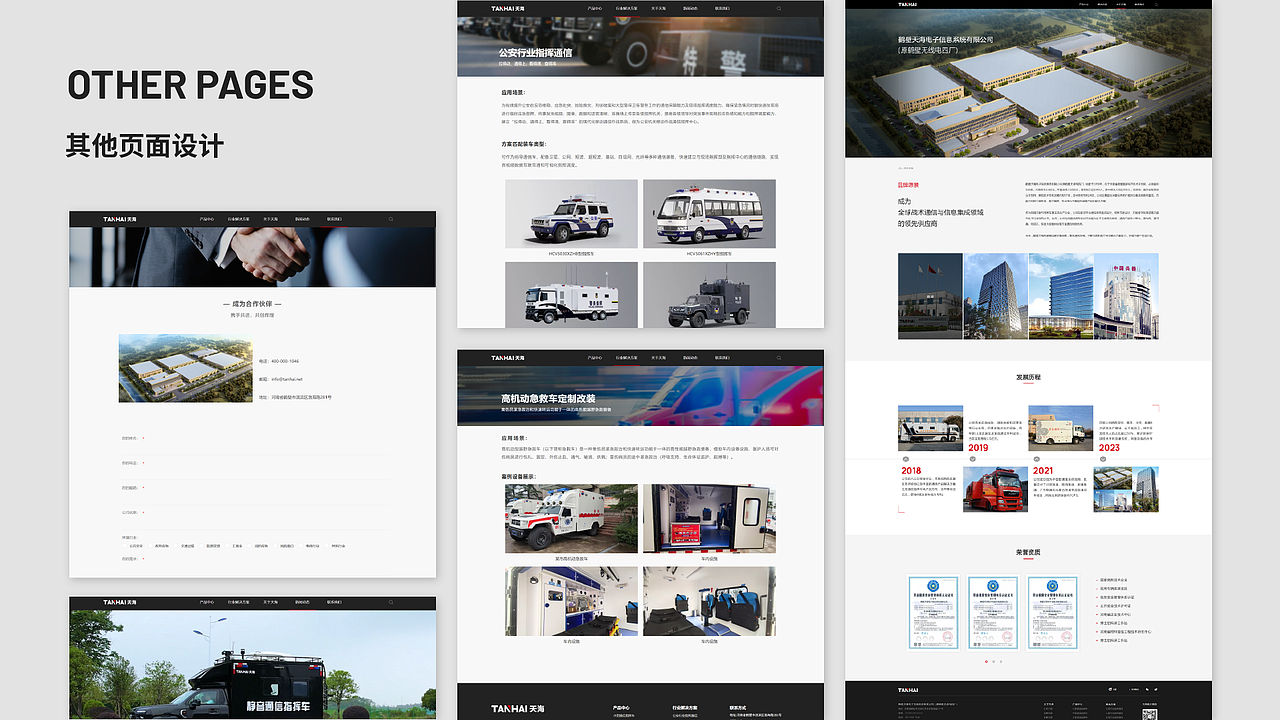This screenshot has height=720, width=1280.
Task: Click the TANHAI logo on the police command page
Action: coord(510,8)
